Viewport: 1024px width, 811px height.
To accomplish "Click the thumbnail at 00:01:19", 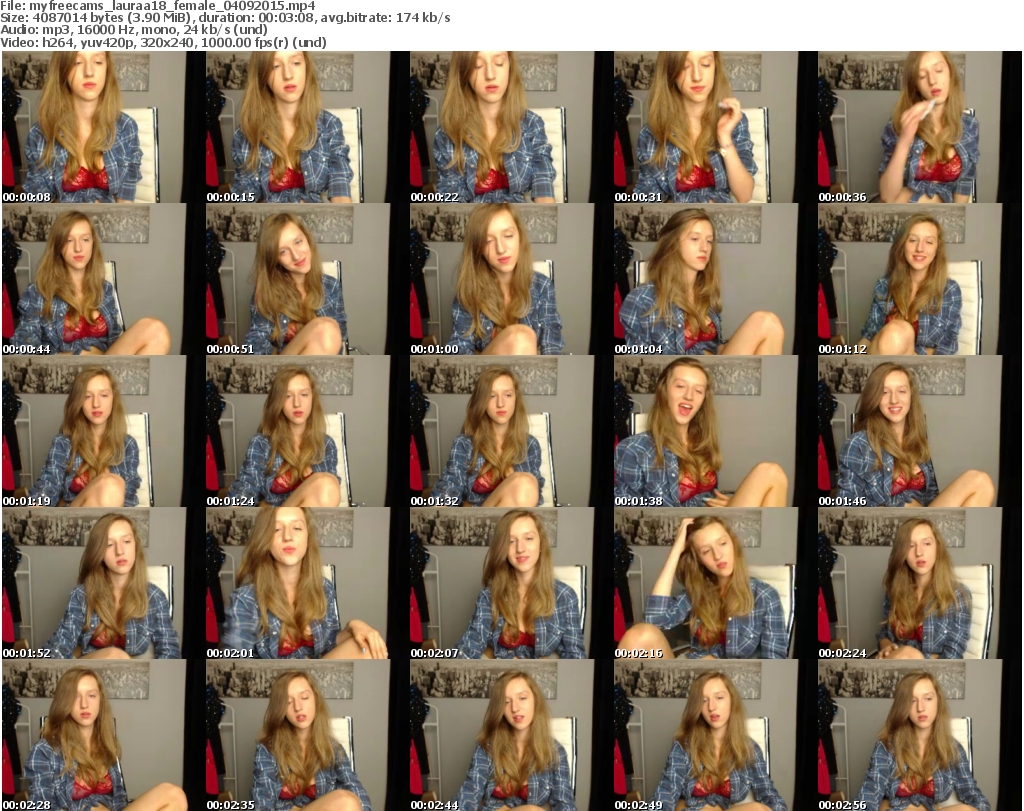I will click(103, 432).
